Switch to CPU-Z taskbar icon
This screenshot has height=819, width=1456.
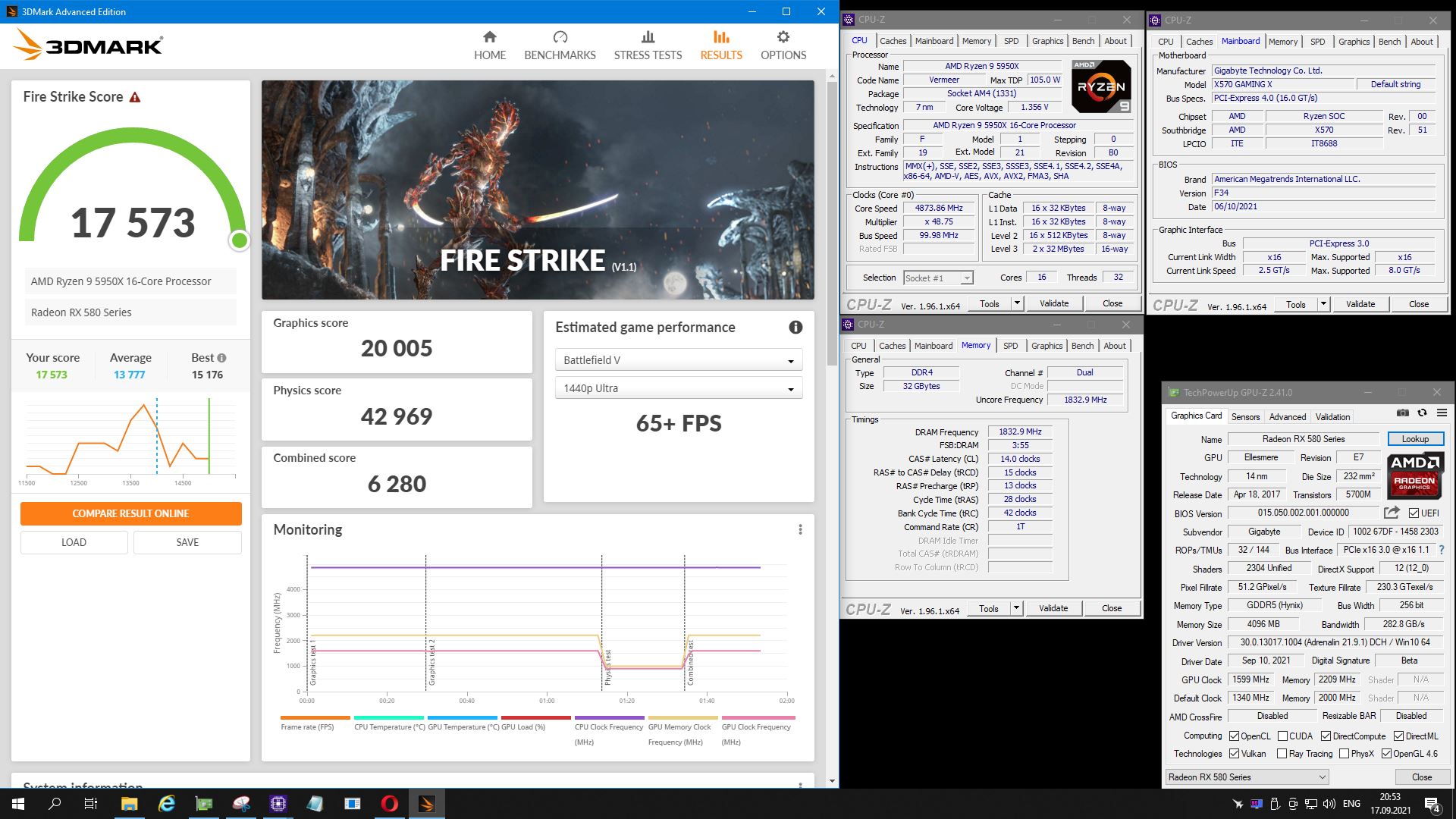click(278, 804)
